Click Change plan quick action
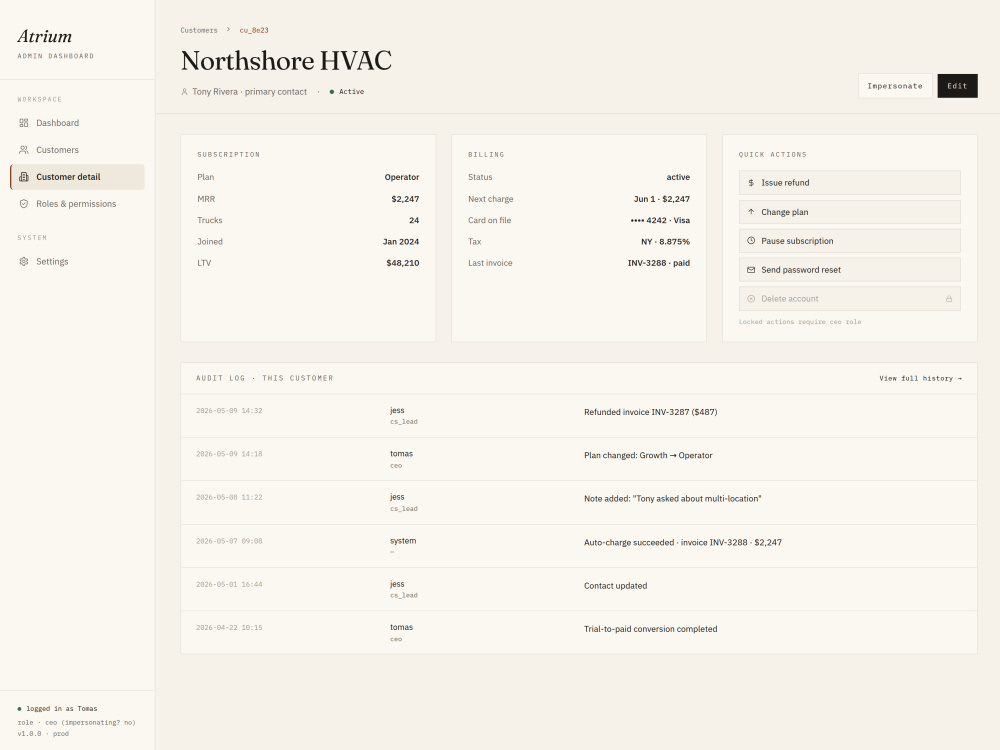 pos(849,212)
